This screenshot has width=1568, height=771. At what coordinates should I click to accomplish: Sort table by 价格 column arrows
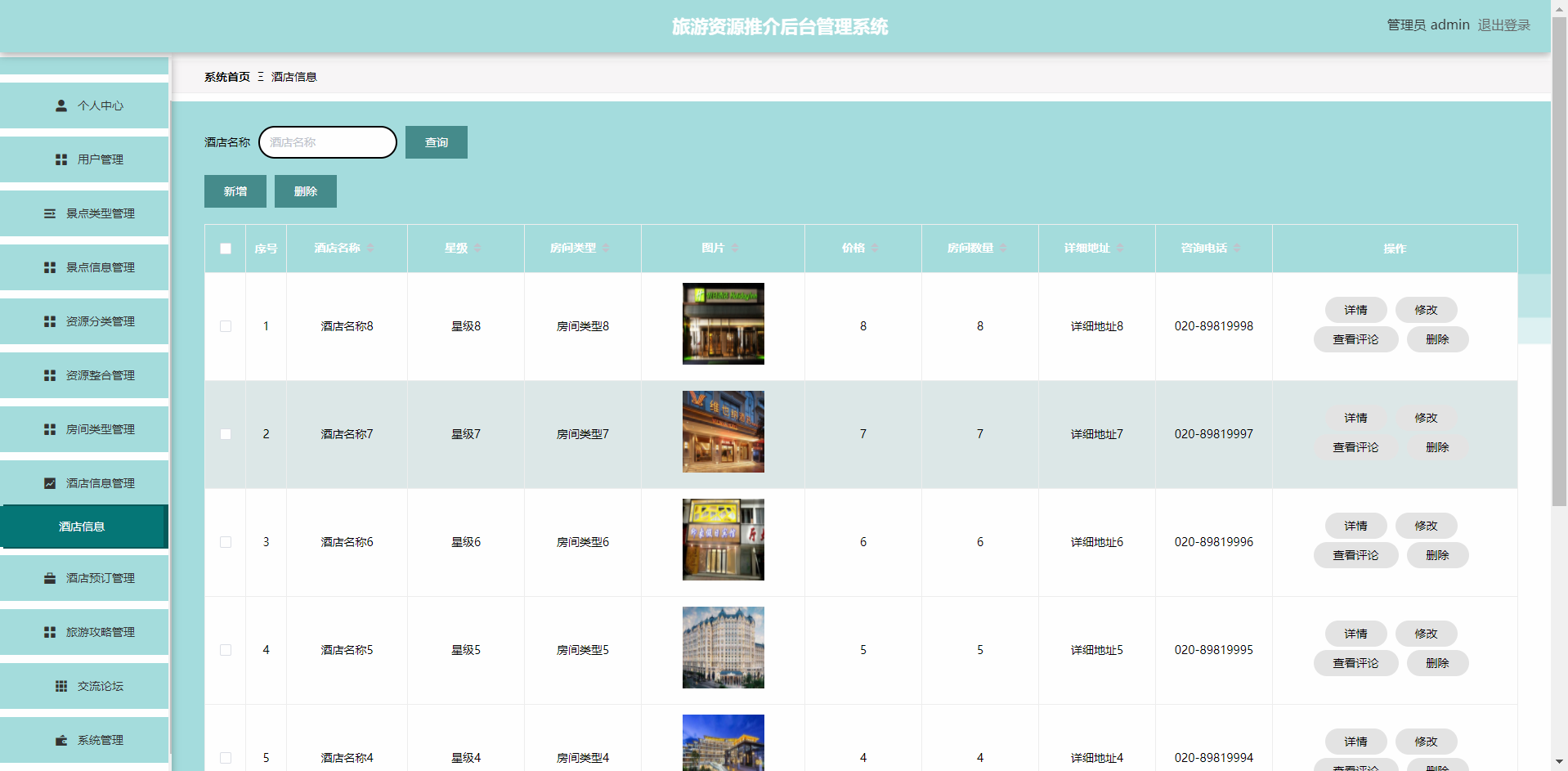click(875, 248)
